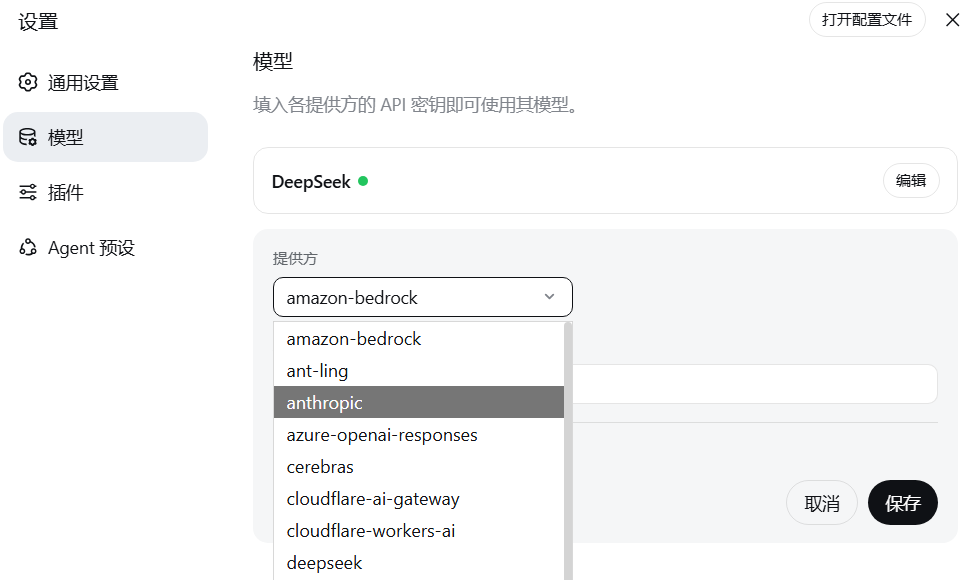Viewport: 978px width, 580px height.
Task: Choose azure-openai-responses provider option
Action: coord(419,435)
